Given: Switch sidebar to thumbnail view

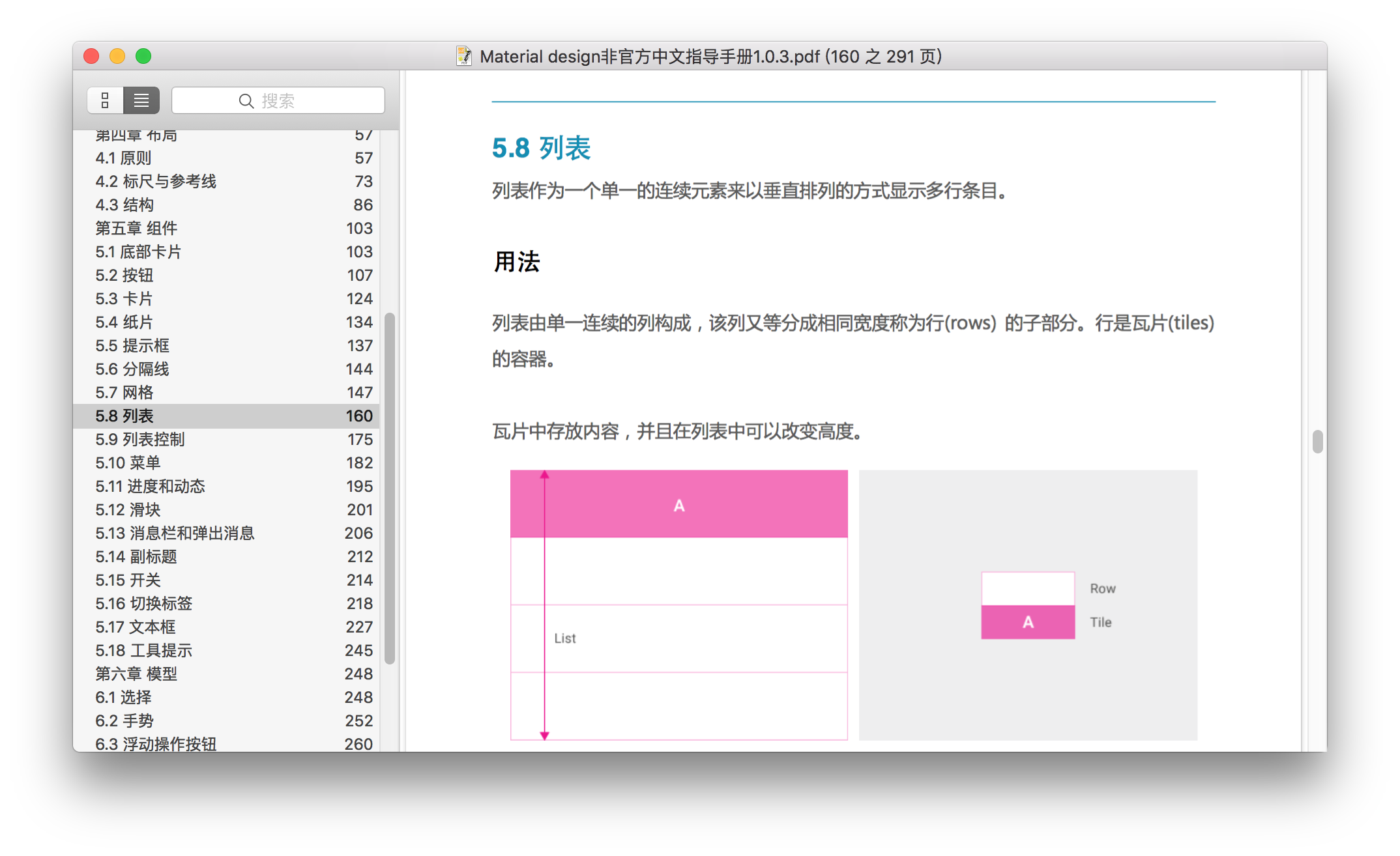Looking at the screenshot, I should [105, 100].
